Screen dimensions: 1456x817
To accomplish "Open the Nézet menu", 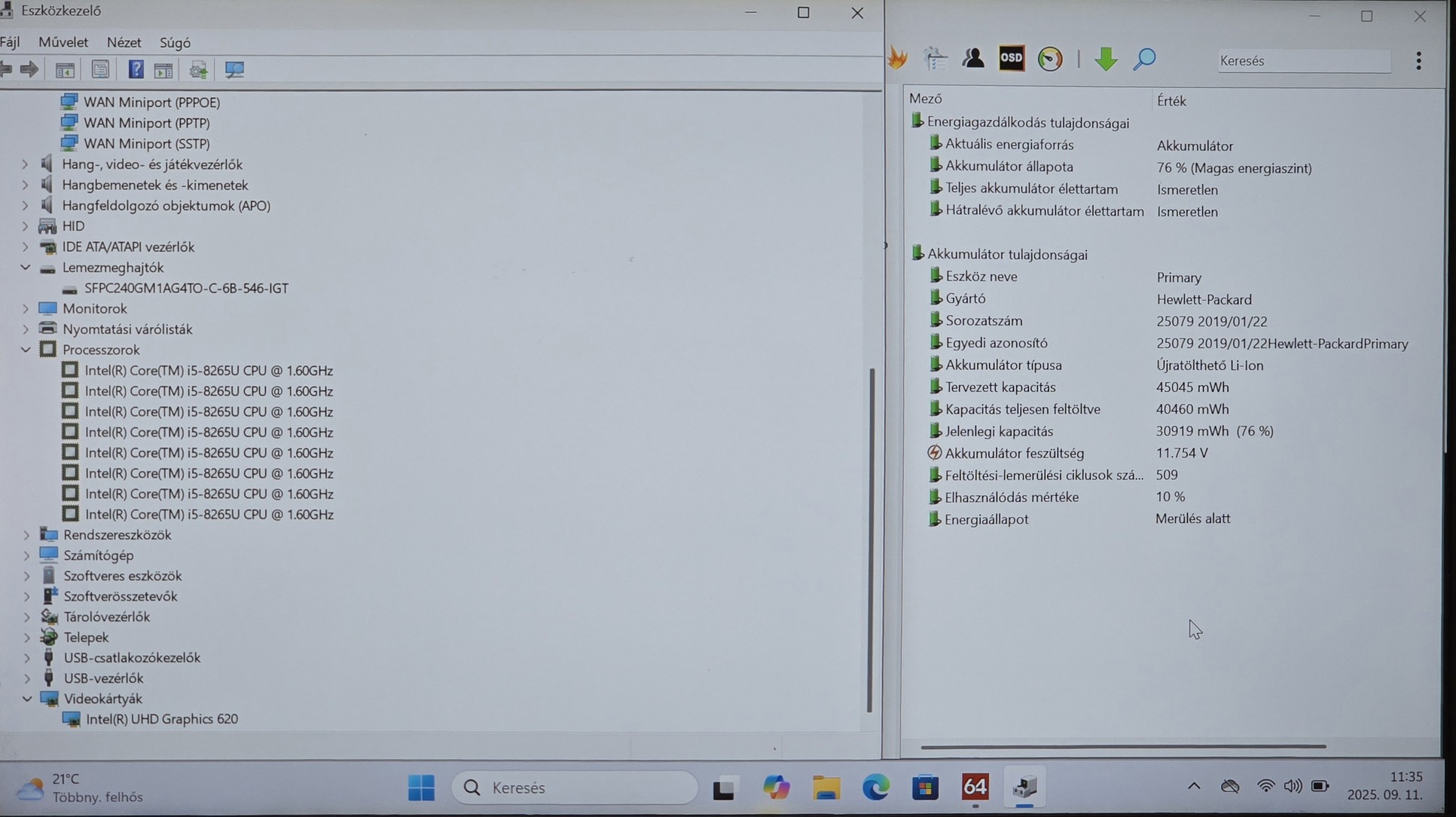I will point(124,42).
